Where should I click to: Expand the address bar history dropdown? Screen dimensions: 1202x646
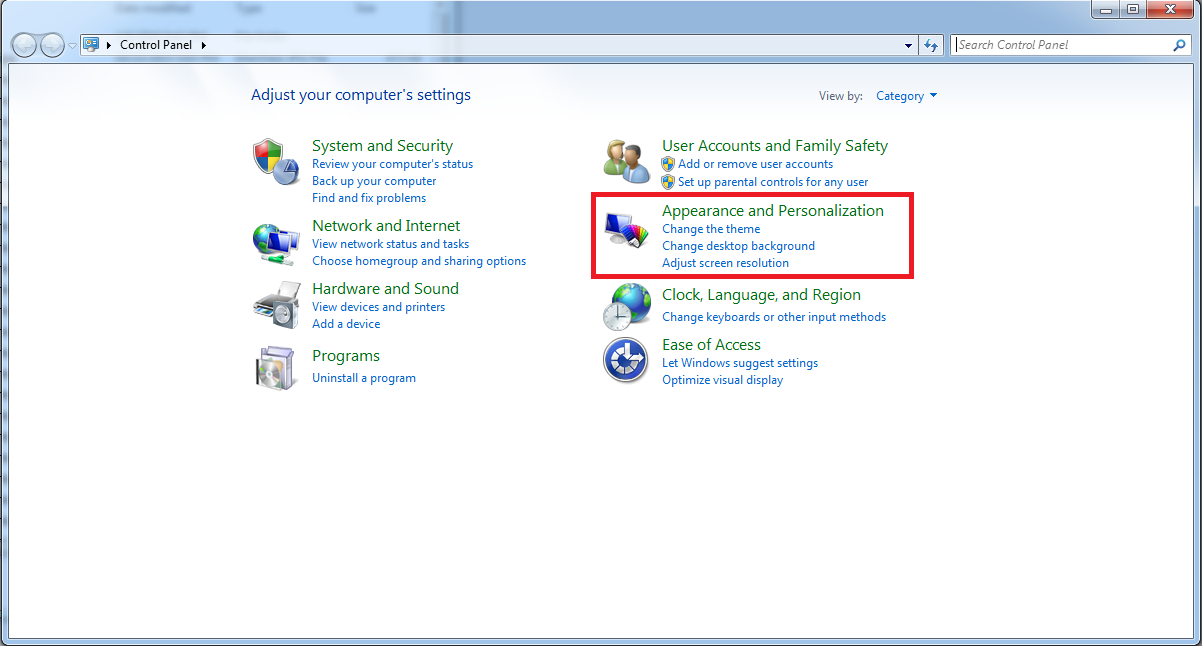[x=909, y=45]
